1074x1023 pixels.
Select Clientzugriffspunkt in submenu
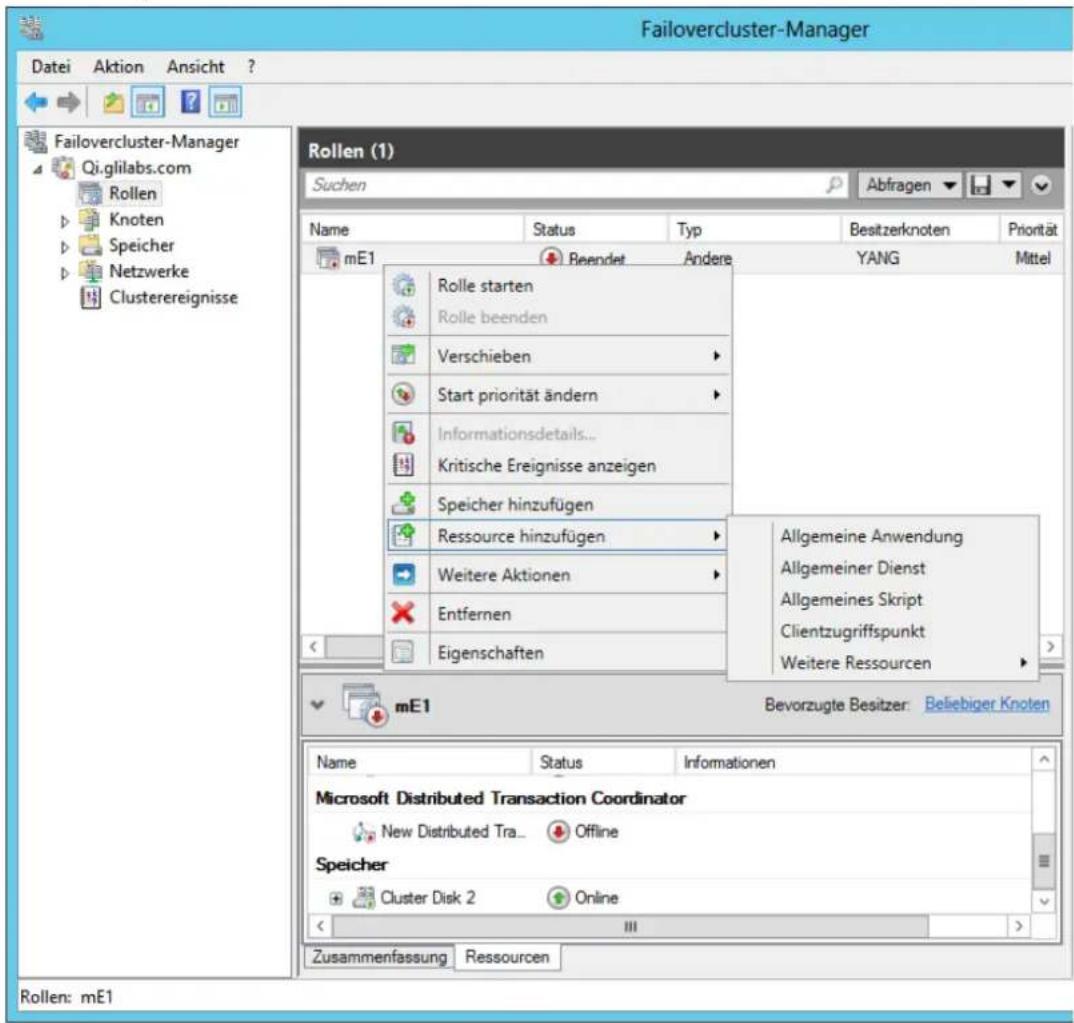853,631
